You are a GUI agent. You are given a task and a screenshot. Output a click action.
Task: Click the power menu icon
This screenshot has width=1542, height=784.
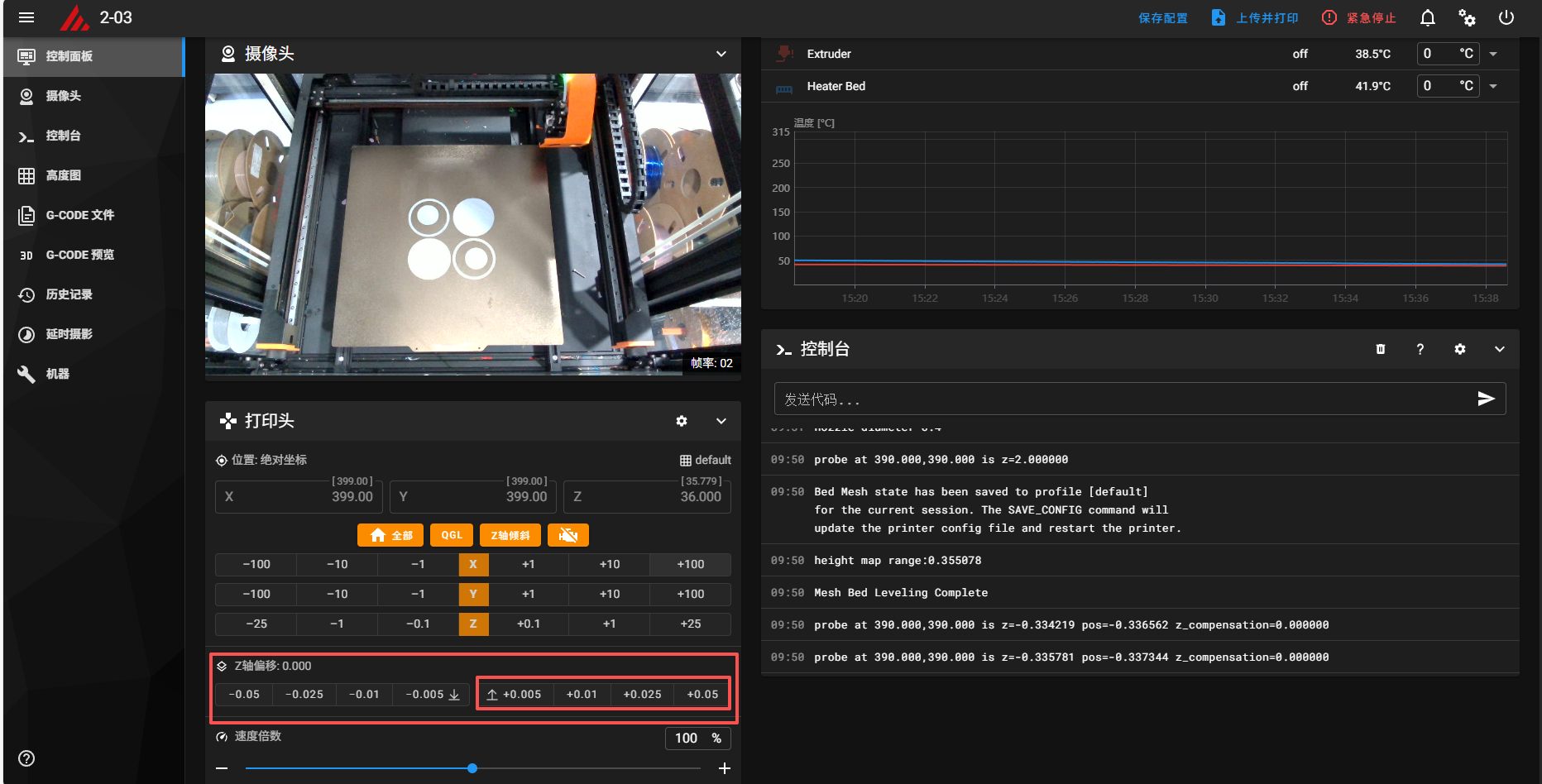1506,17
